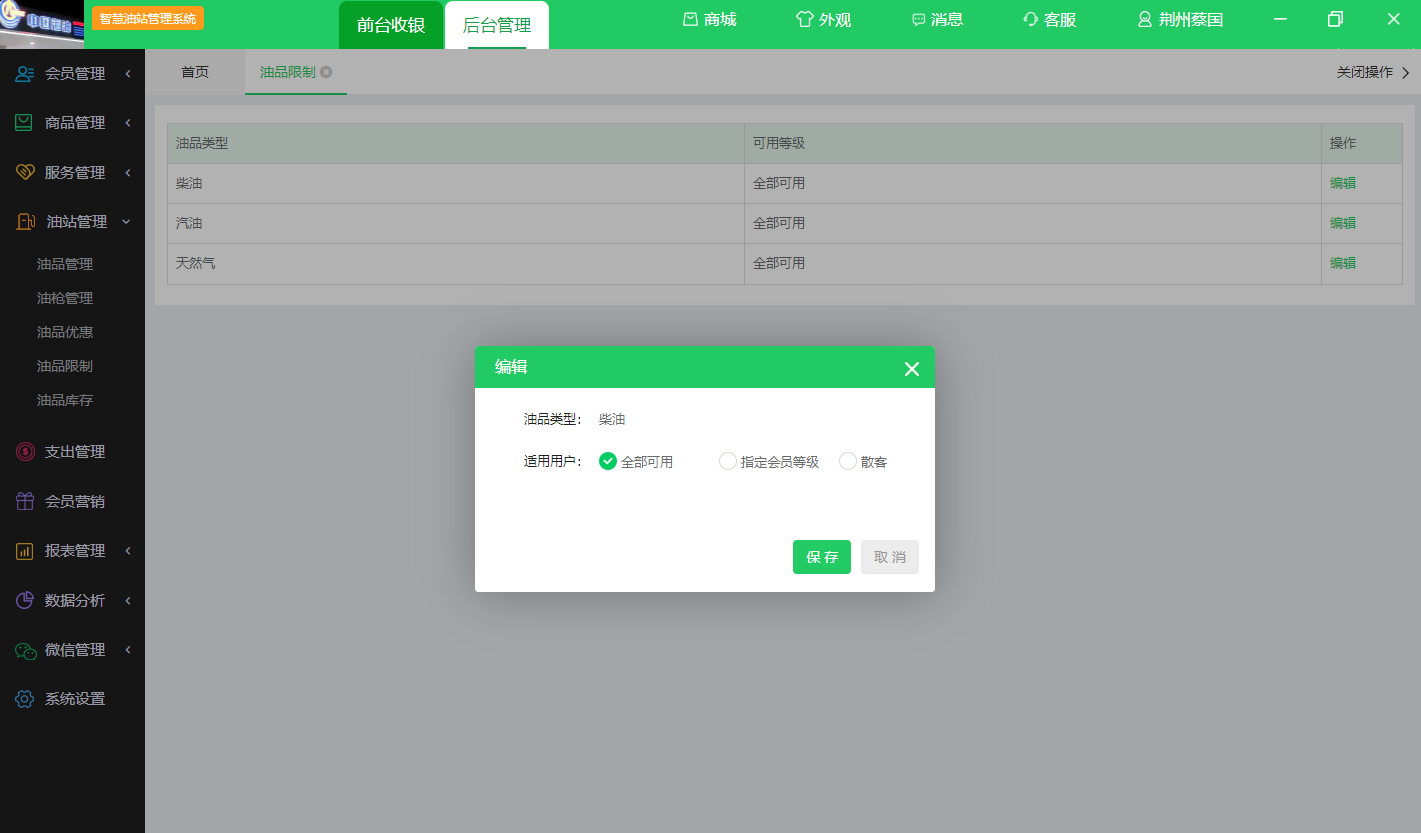Click the green 保存 button
This screenshot has width=1421, height=833.
pyautogui.click(x=821, y=557)
